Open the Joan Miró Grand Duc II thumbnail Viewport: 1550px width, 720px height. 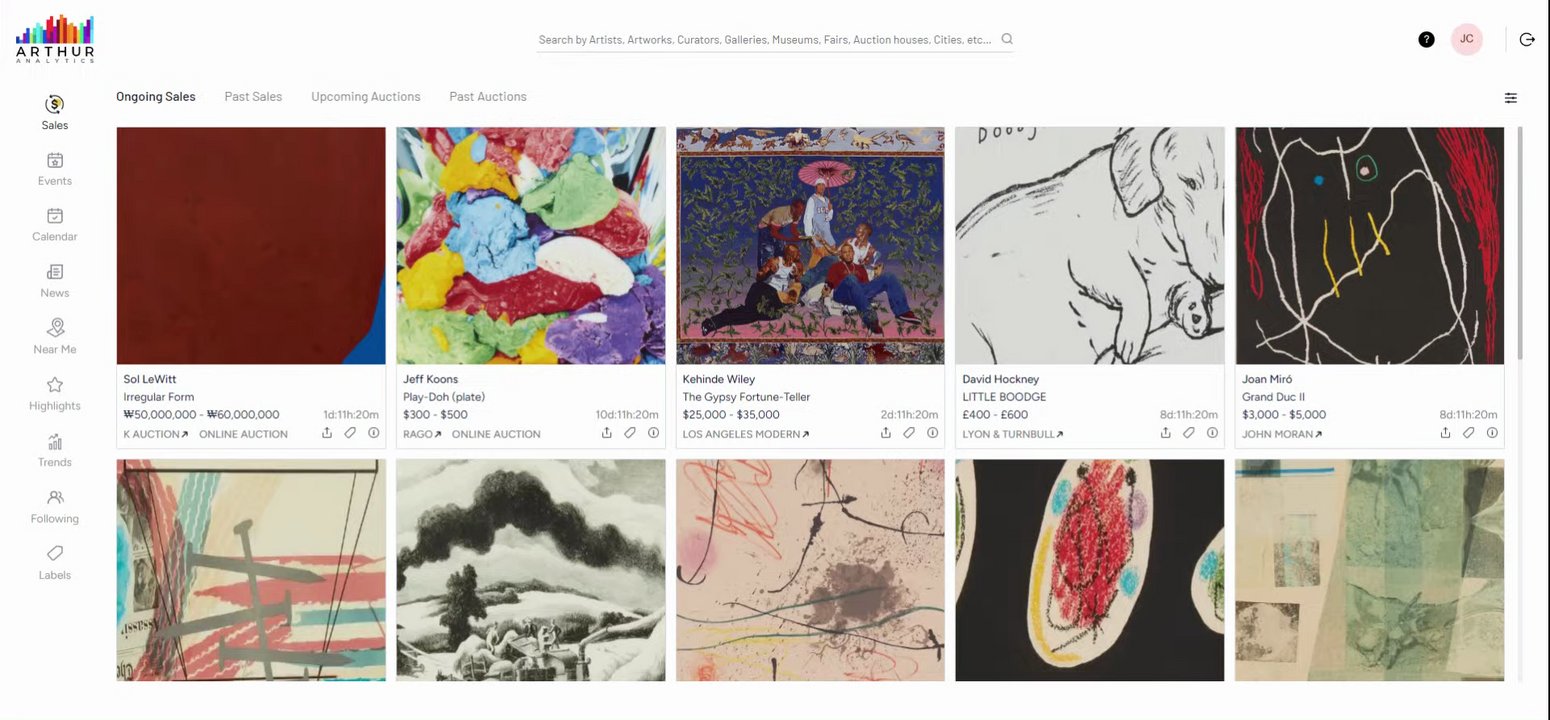1369,246
